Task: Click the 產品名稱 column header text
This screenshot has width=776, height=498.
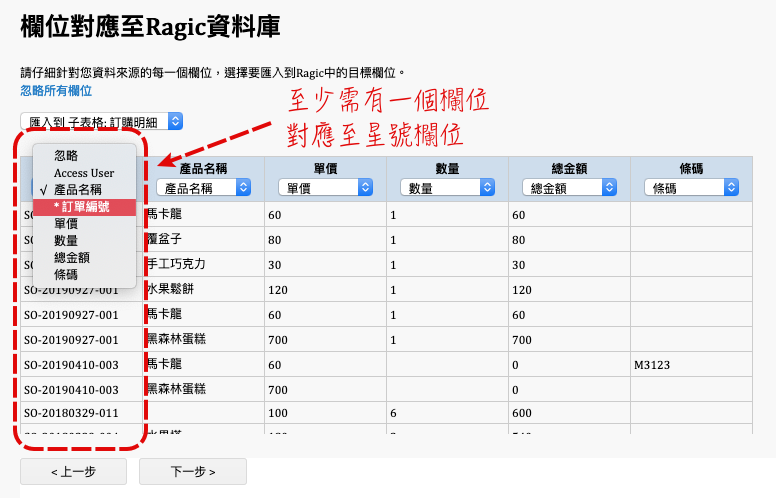Action: coord(203,169)
